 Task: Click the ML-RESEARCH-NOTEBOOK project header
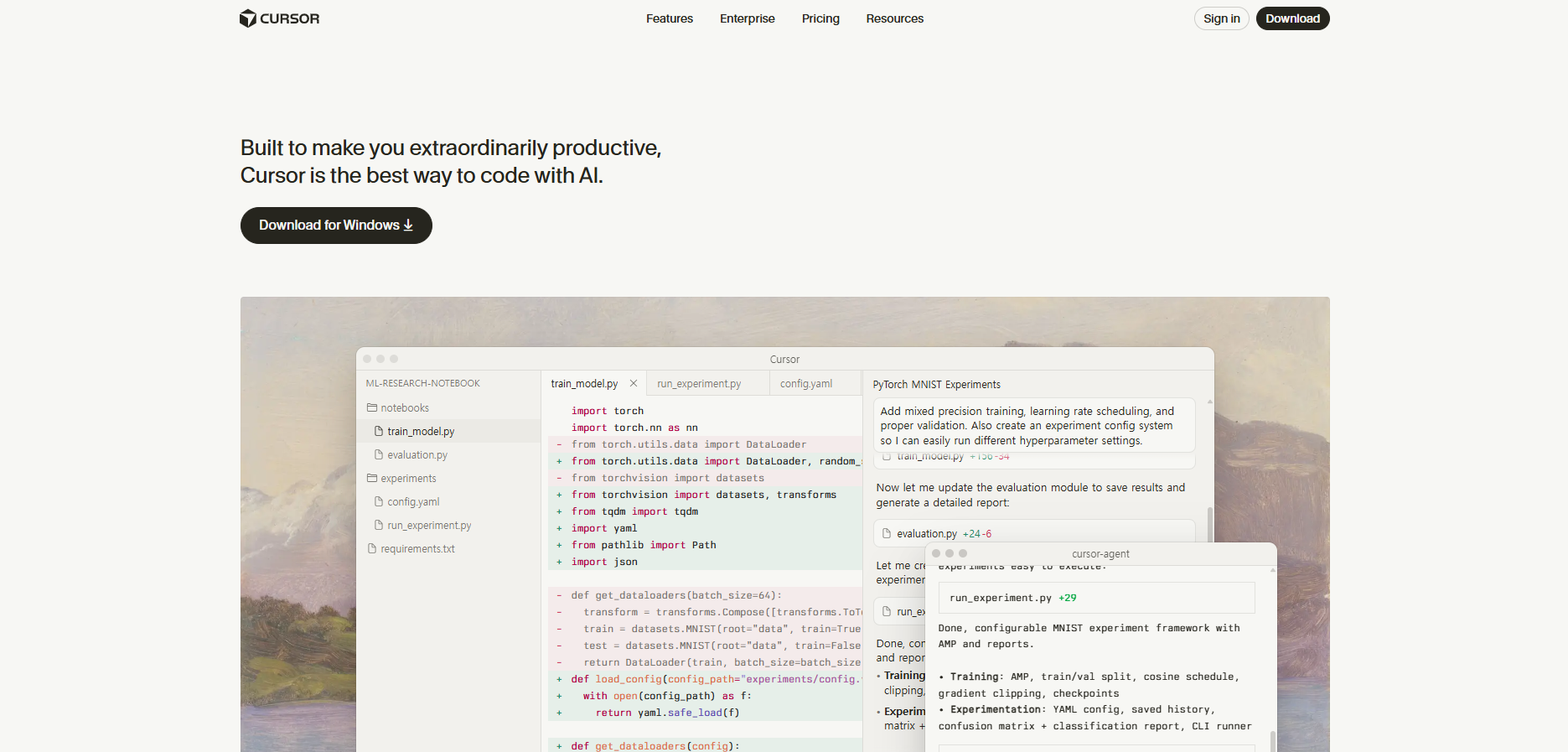pos(422,383)
